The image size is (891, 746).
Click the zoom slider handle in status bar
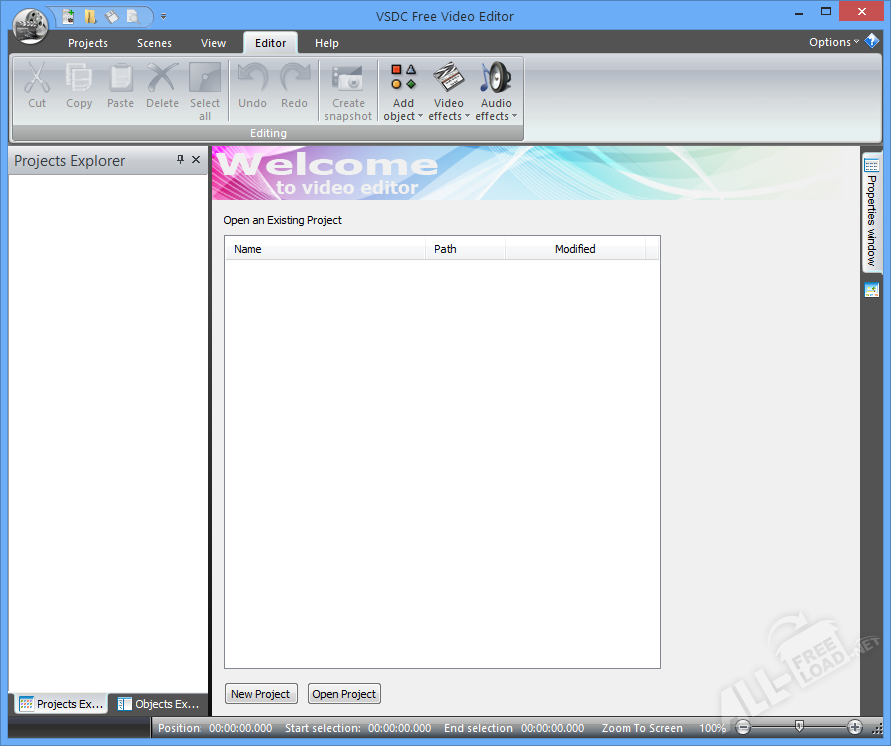[798, 727]
